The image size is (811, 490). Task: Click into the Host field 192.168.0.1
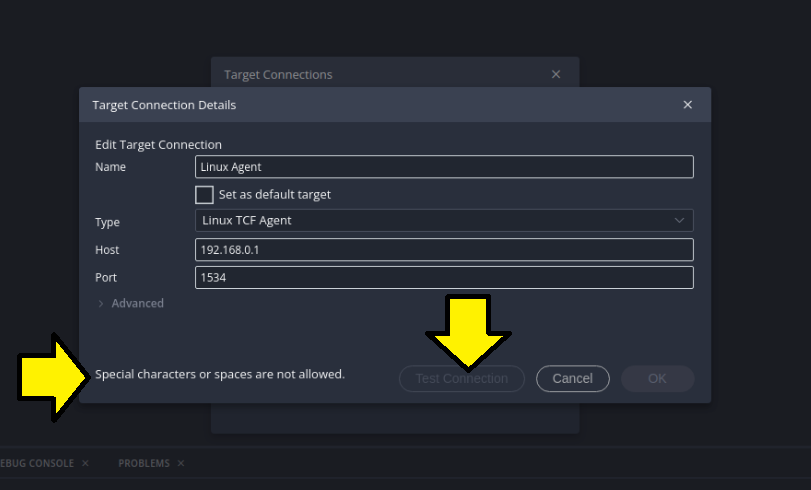[x=443, y=250]
